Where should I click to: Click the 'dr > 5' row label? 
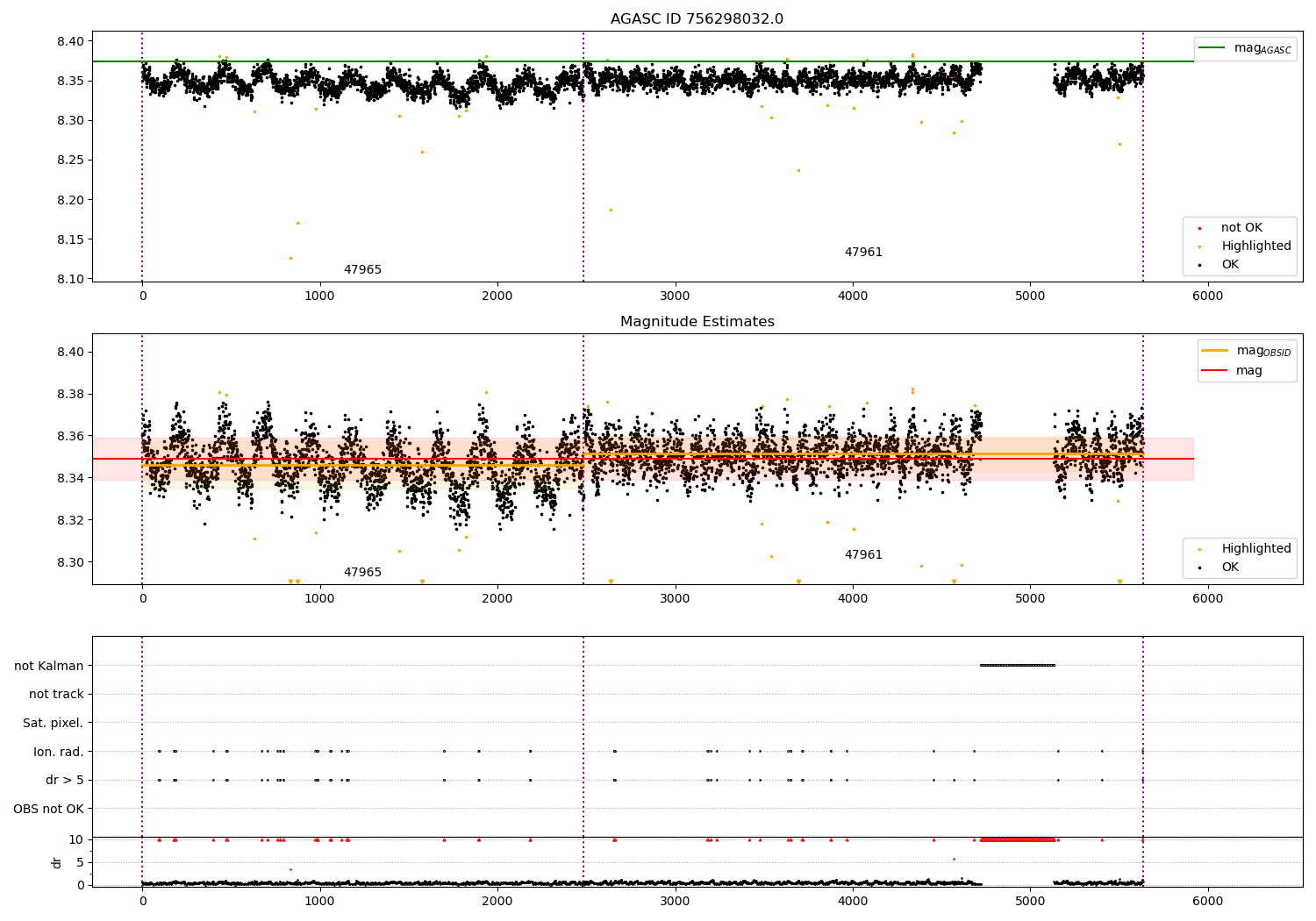(x=65, y=781)
